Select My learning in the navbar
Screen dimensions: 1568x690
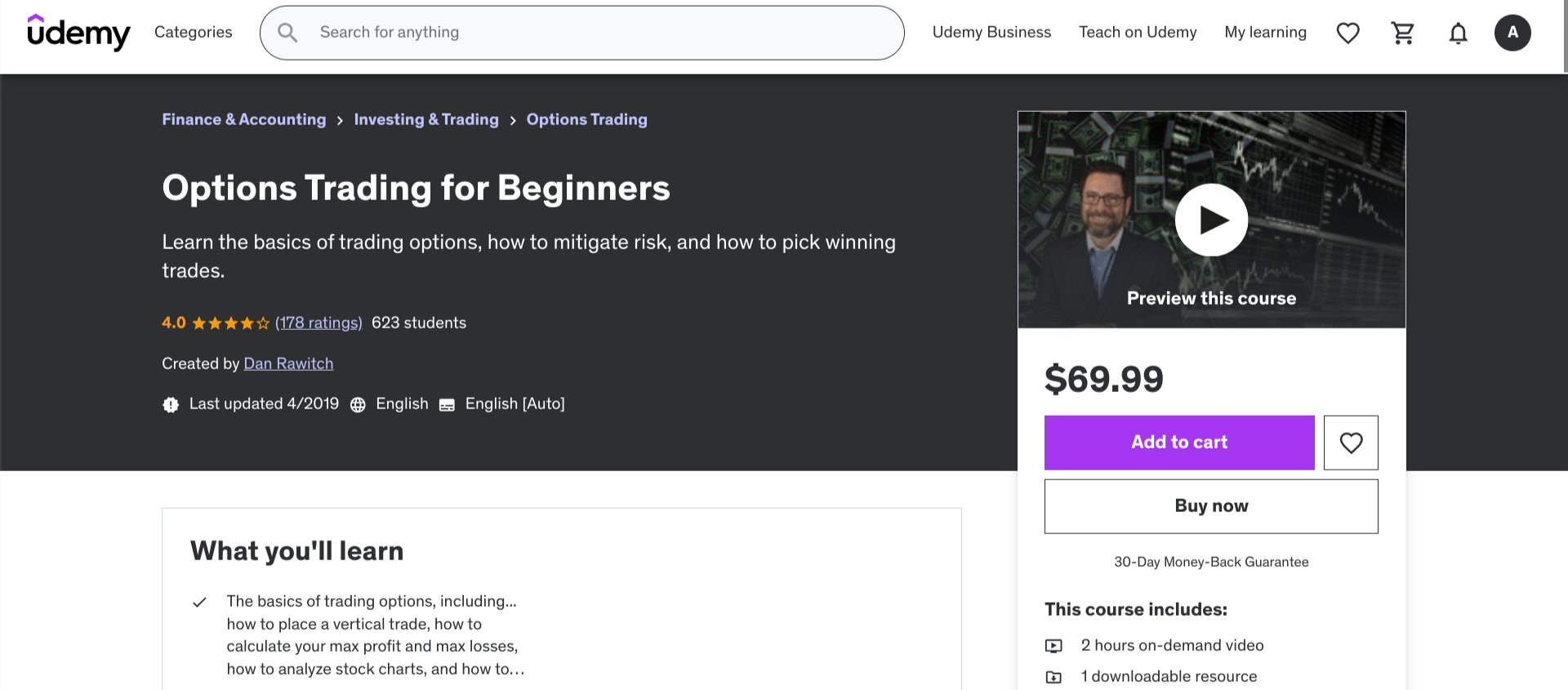[x=1265, y=32]
